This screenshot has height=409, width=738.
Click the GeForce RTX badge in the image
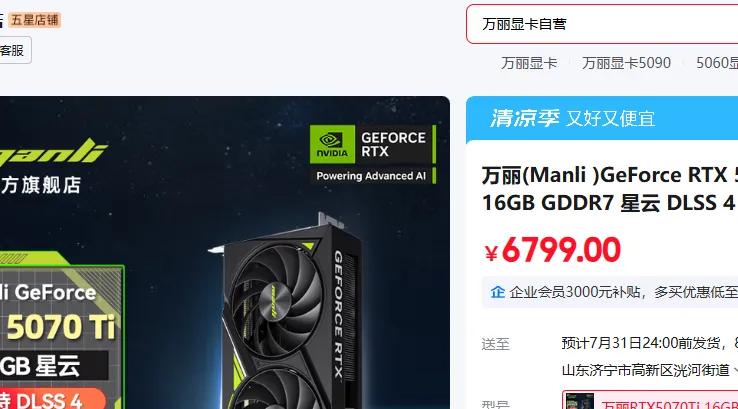click(373, 154)
